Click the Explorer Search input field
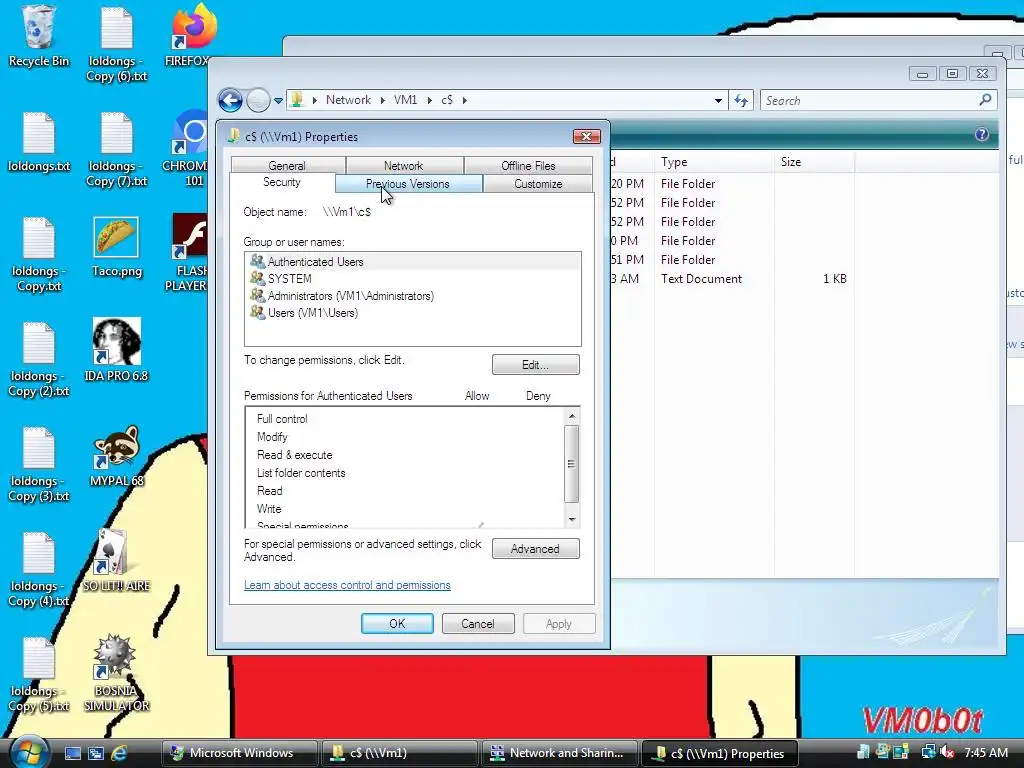This screenshot has width=1024, height=768. coord(869,101)
